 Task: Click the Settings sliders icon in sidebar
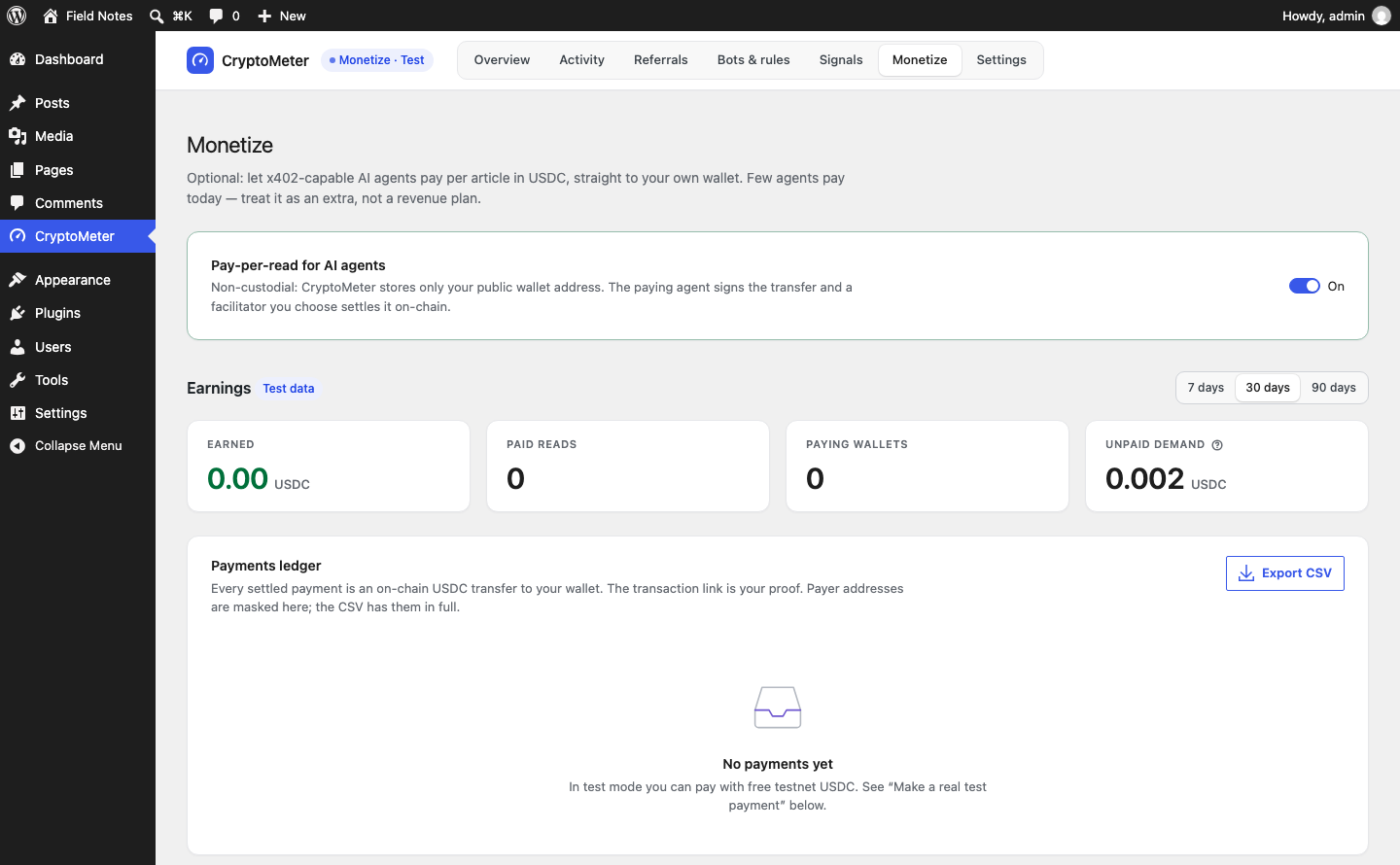pos(17,413)
